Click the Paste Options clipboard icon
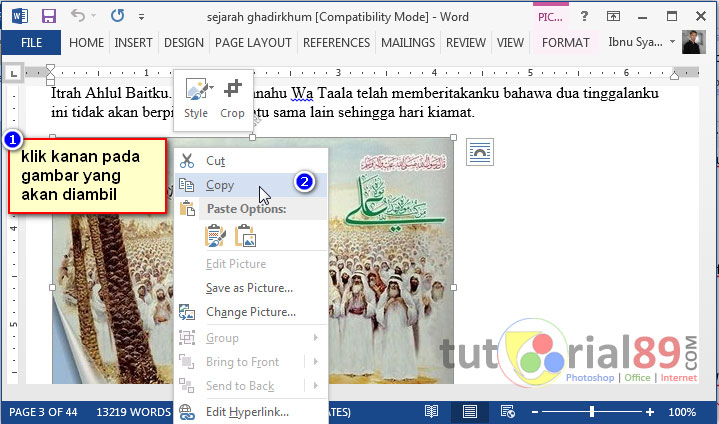 pyautogui.click(x=187, y=209)
